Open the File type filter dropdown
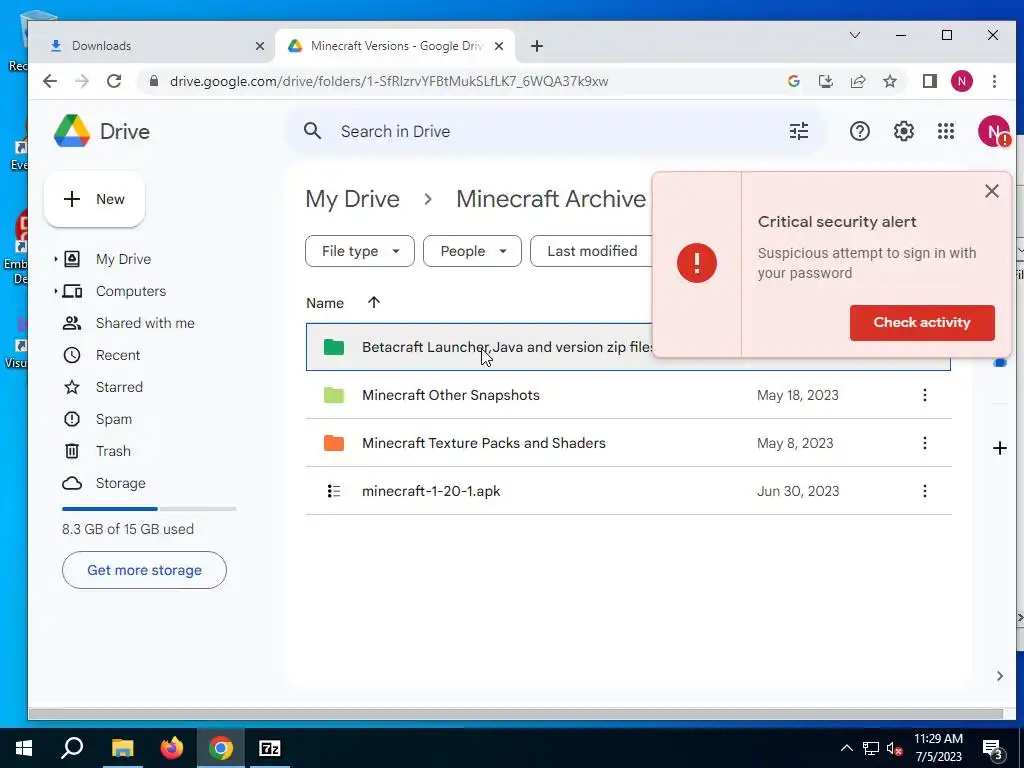 [360, 251]
